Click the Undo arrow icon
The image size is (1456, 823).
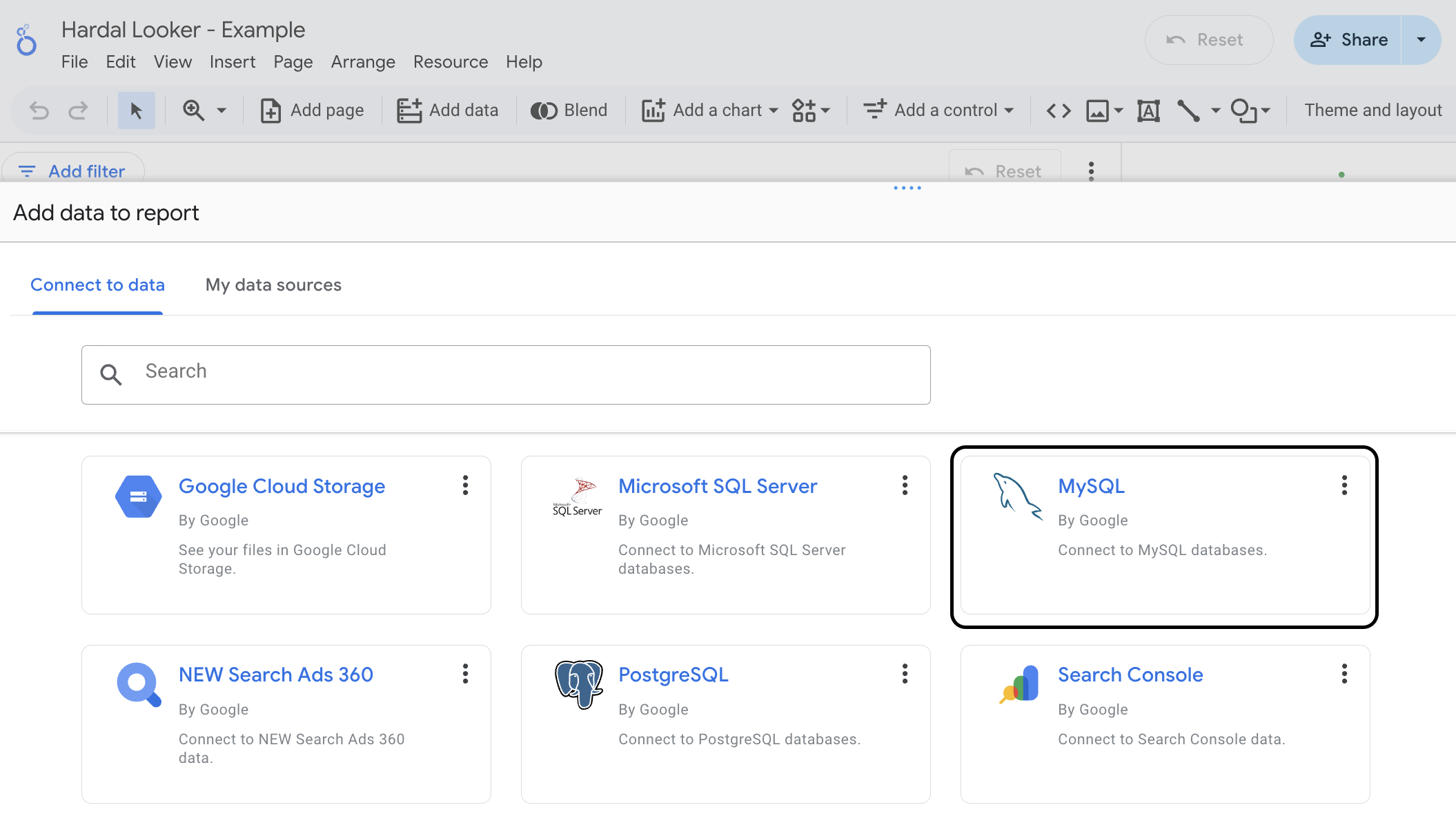point(39,110)
